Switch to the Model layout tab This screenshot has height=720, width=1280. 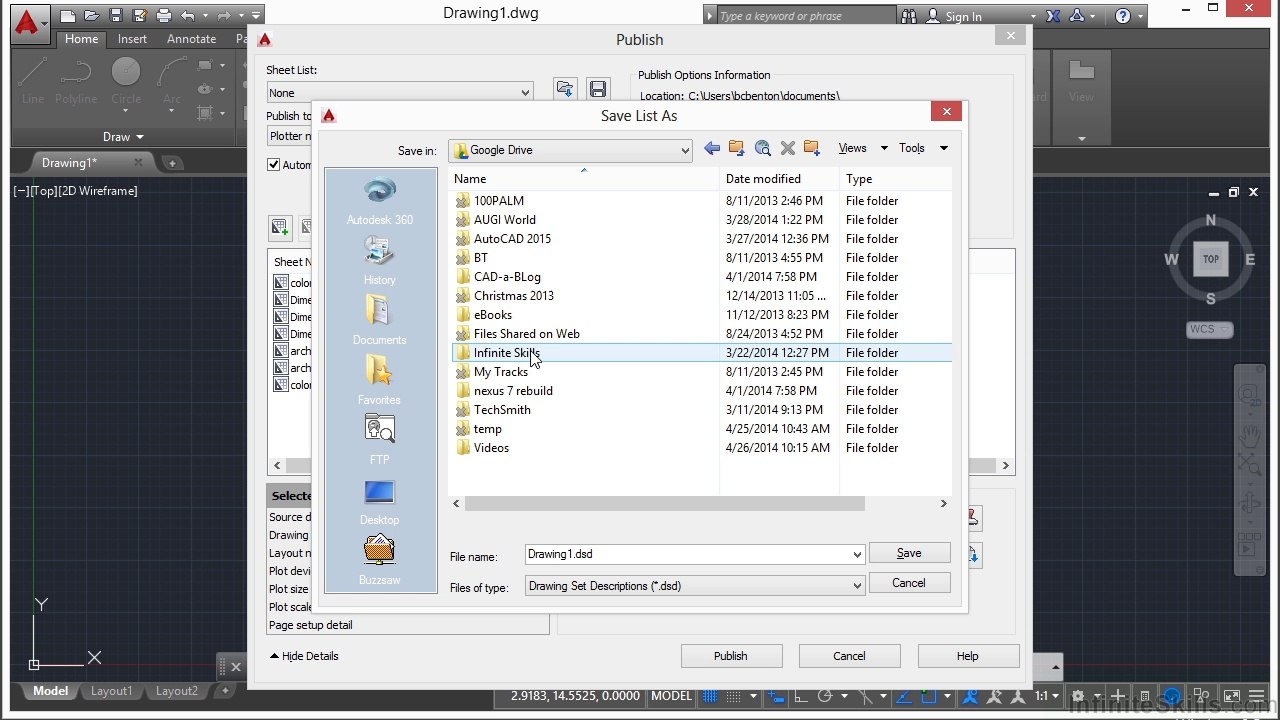[x=51, y=691]
